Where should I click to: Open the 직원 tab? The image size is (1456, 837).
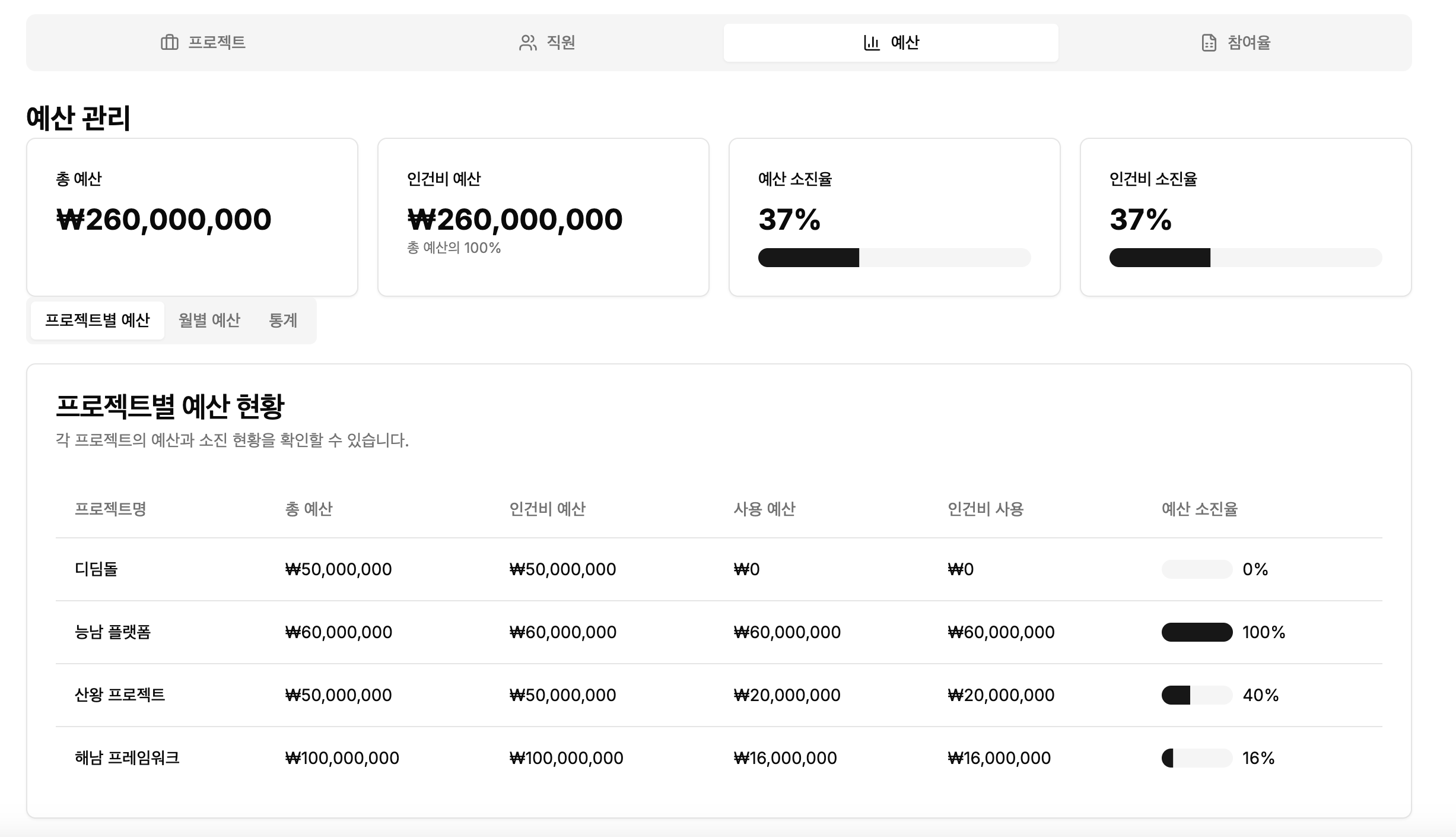tap(546, 43)
